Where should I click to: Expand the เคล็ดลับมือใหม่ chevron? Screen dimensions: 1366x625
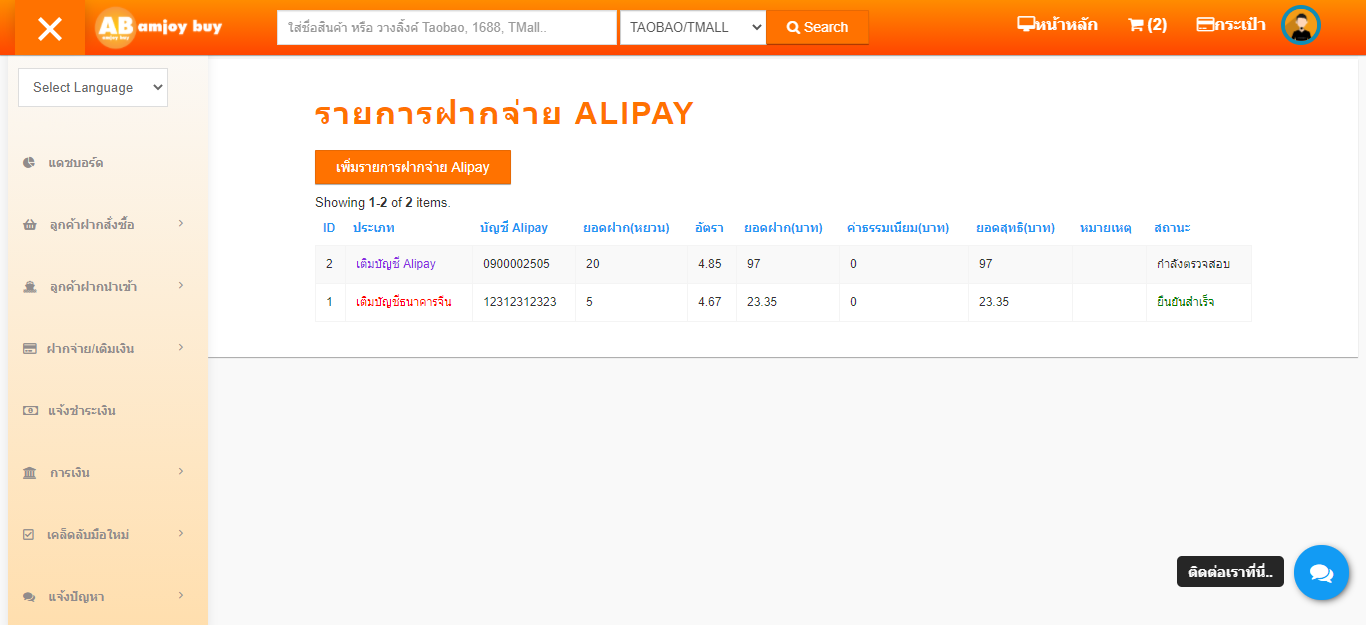point(181,533)
